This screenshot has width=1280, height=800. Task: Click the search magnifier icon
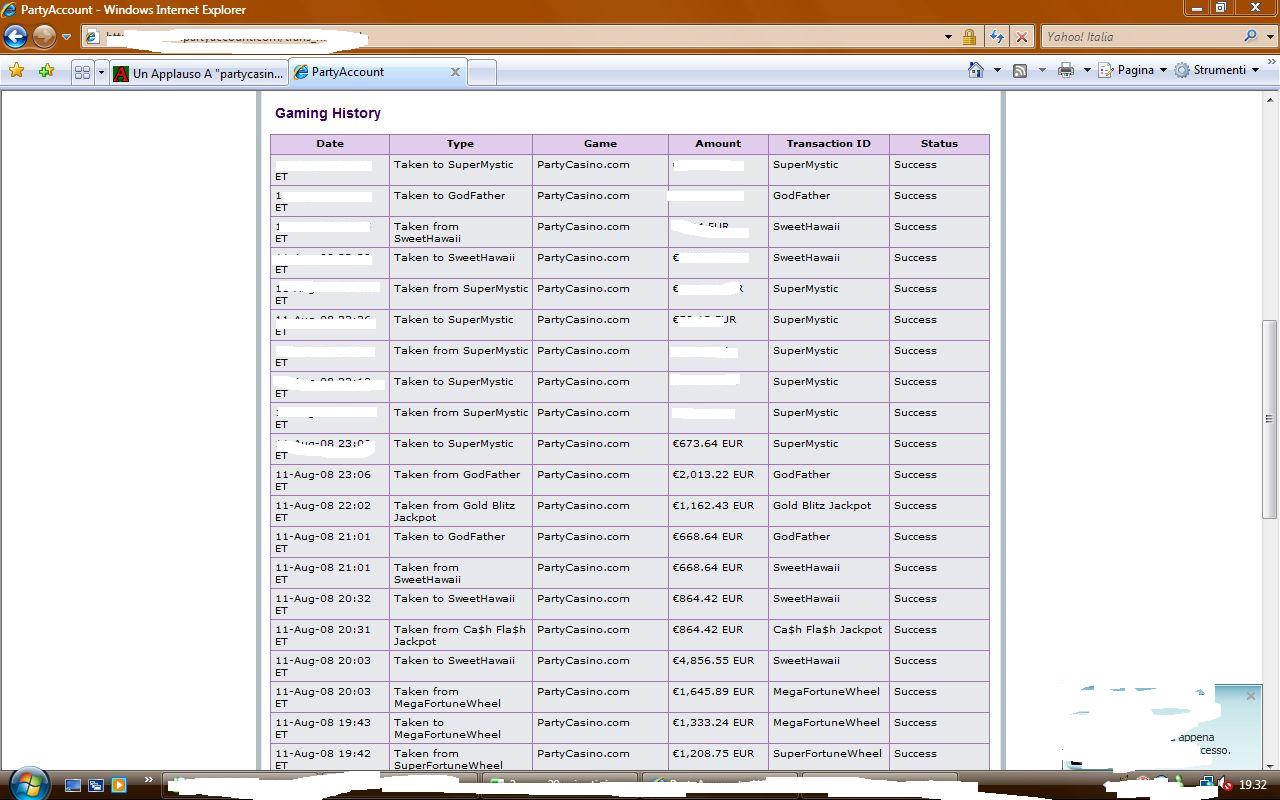[x=1251, y=37]
